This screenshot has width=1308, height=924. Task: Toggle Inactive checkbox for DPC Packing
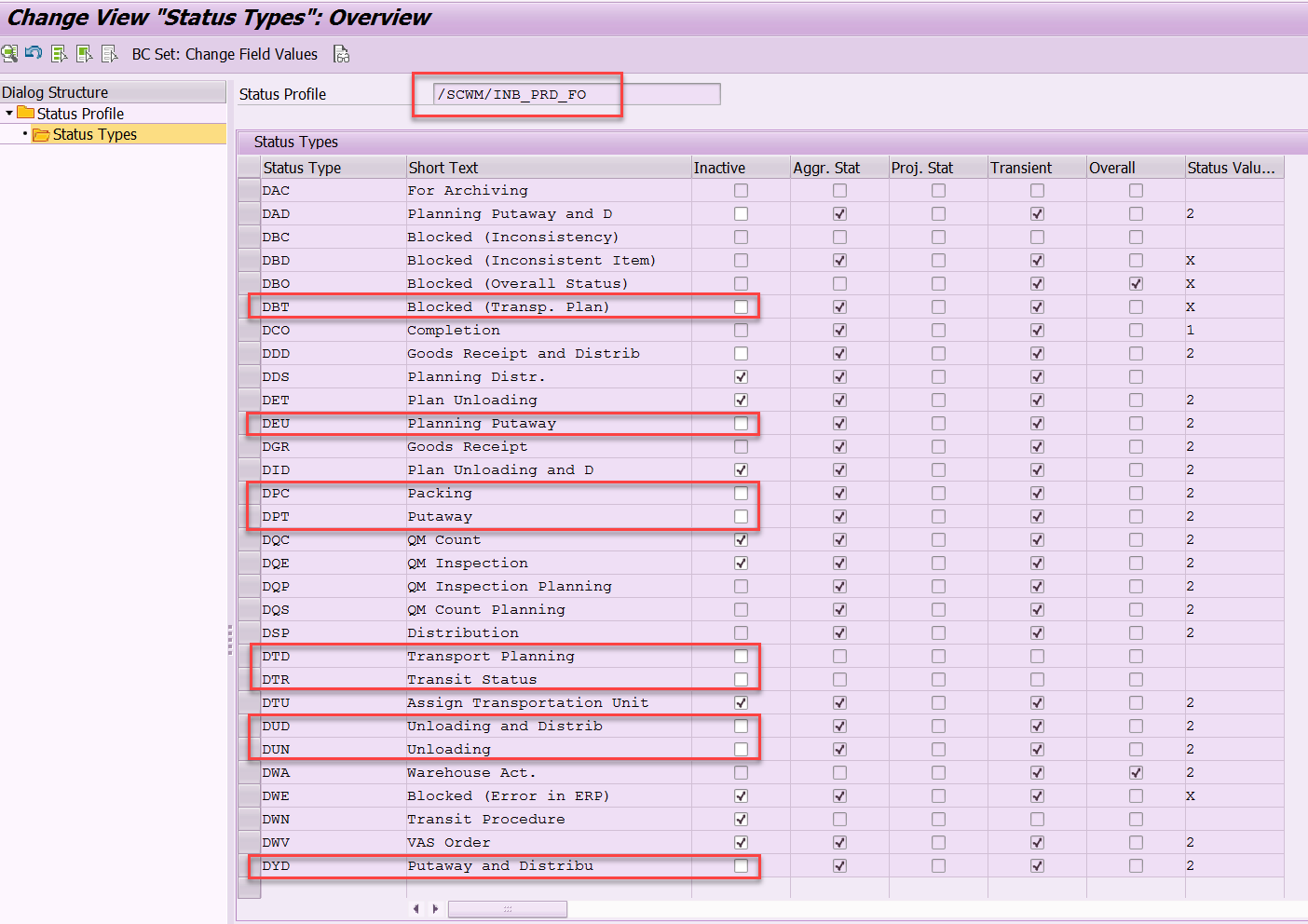(x=741, y=493)
